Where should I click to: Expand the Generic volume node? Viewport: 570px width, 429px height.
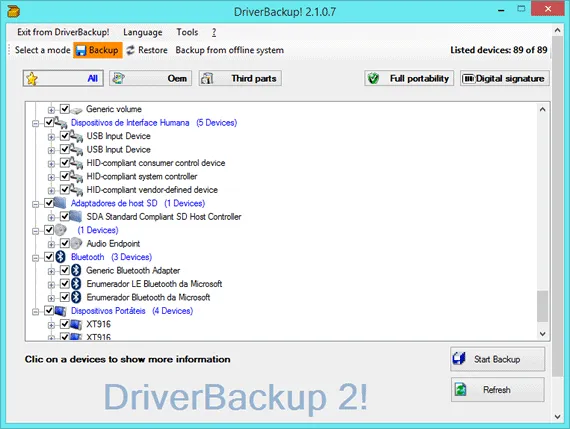[51, 110]
